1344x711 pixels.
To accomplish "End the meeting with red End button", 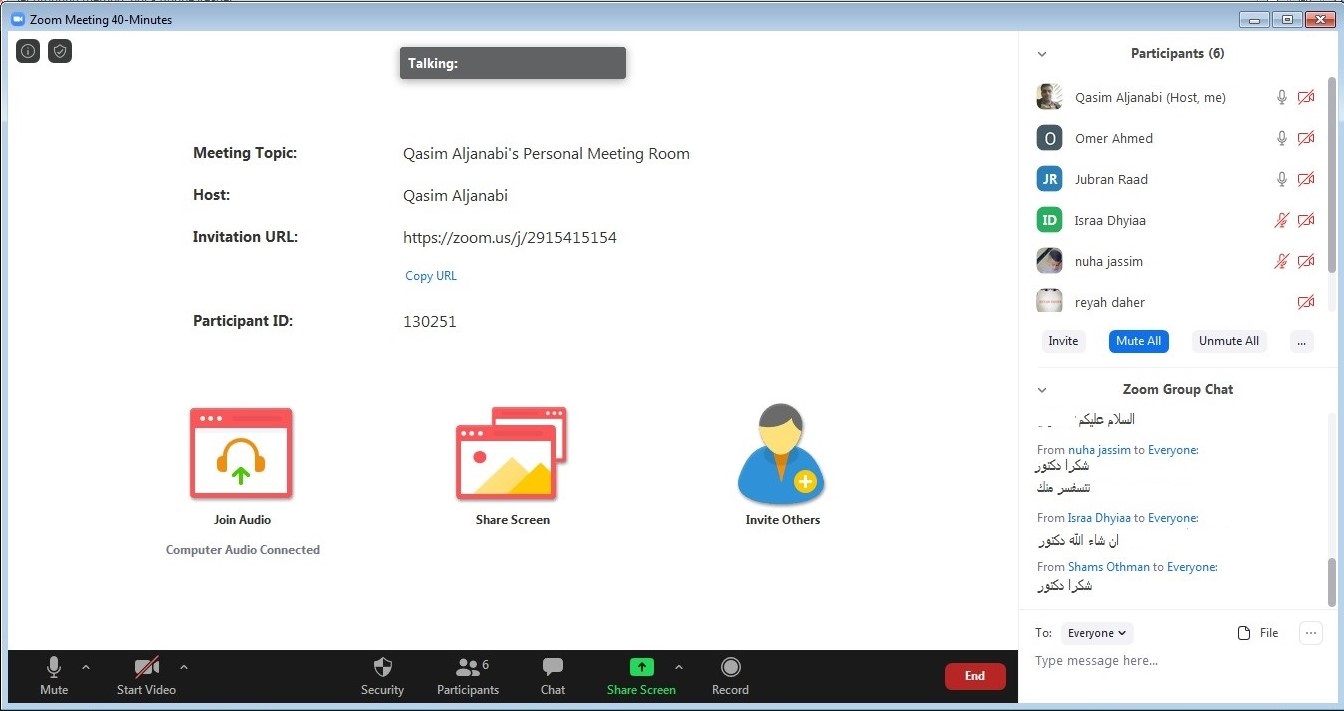I will (975, 676).
